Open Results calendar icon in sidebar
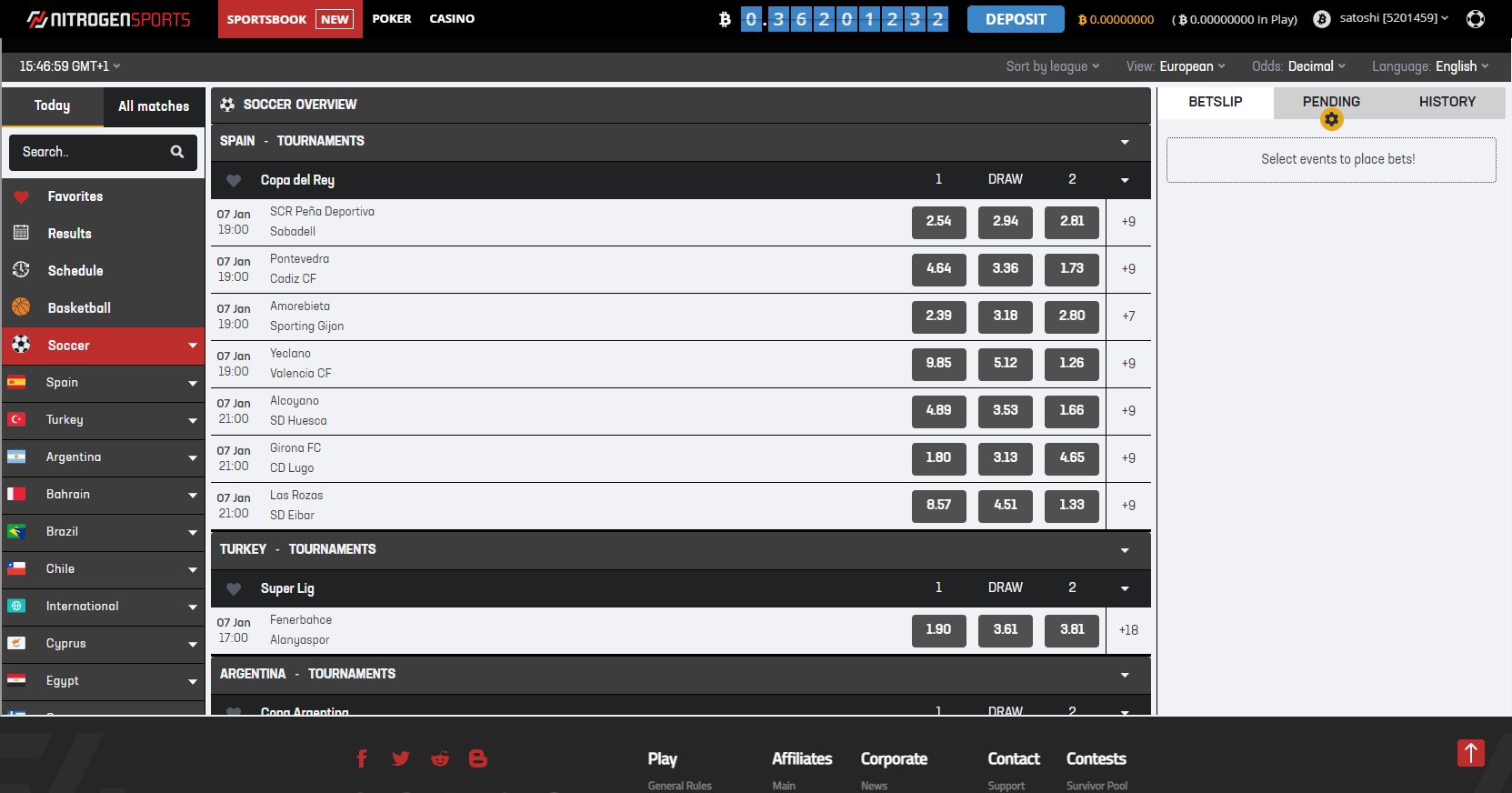Image resolution: width=1512 pixels, height=793 pixels. click(x=21, y=233)
